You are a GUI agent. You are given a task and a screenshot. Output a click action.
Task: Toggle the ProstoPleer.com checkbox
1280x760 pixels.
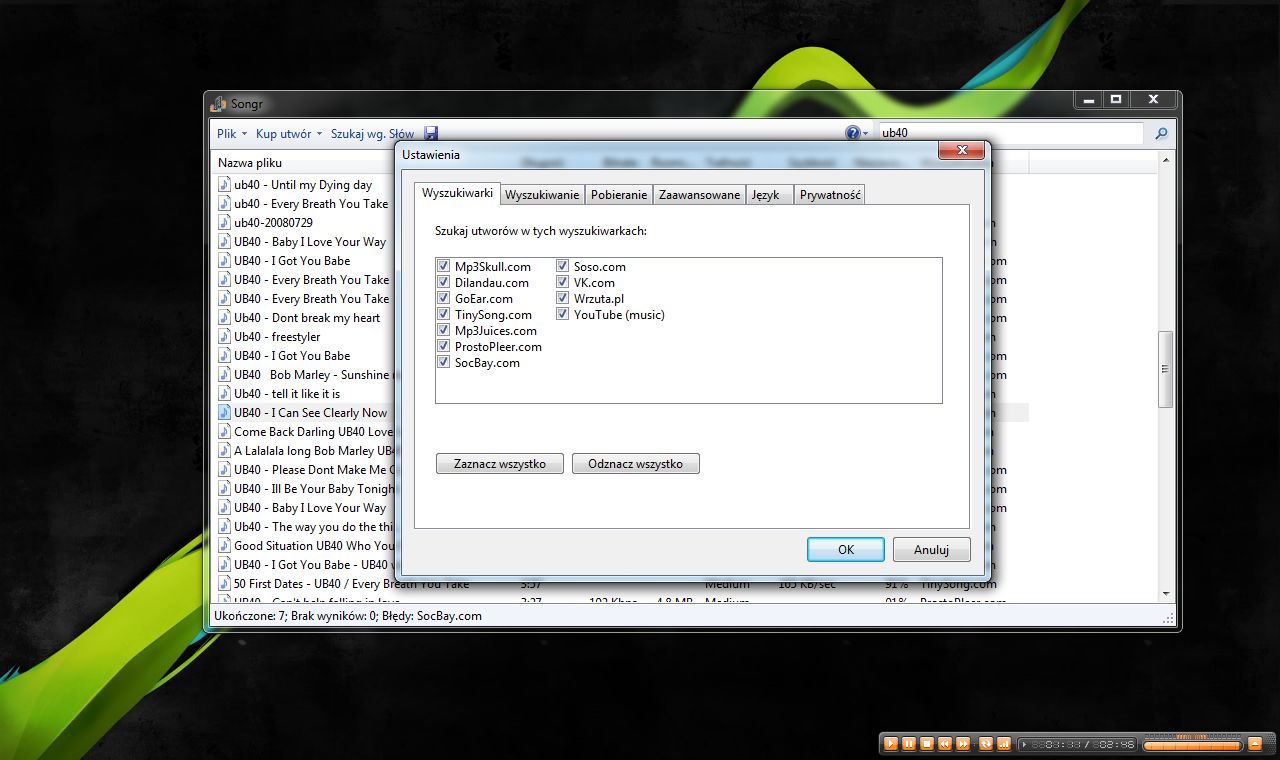coord(443,347)
